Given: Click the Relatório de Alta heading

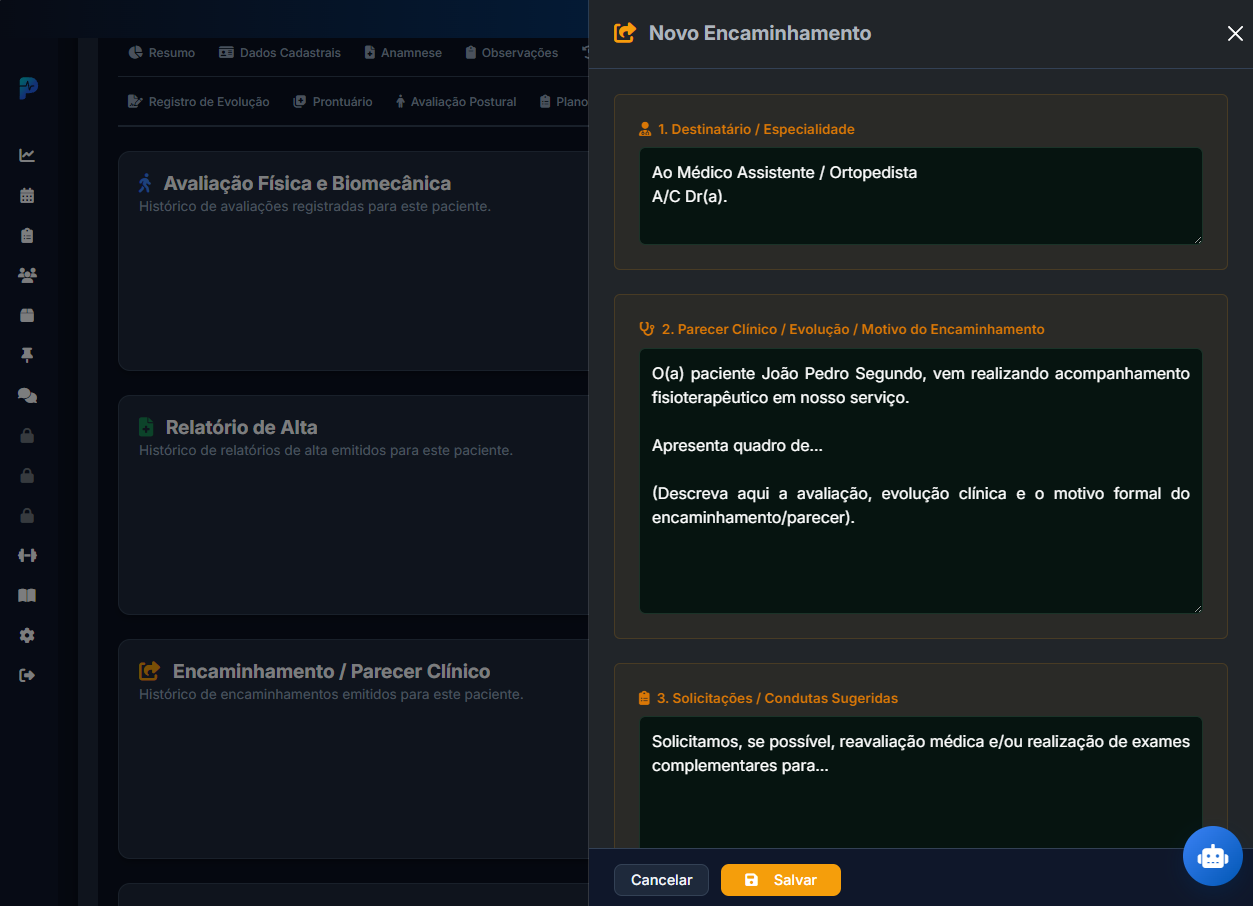Looking at the screenshot, I should [x=242, y=427].
